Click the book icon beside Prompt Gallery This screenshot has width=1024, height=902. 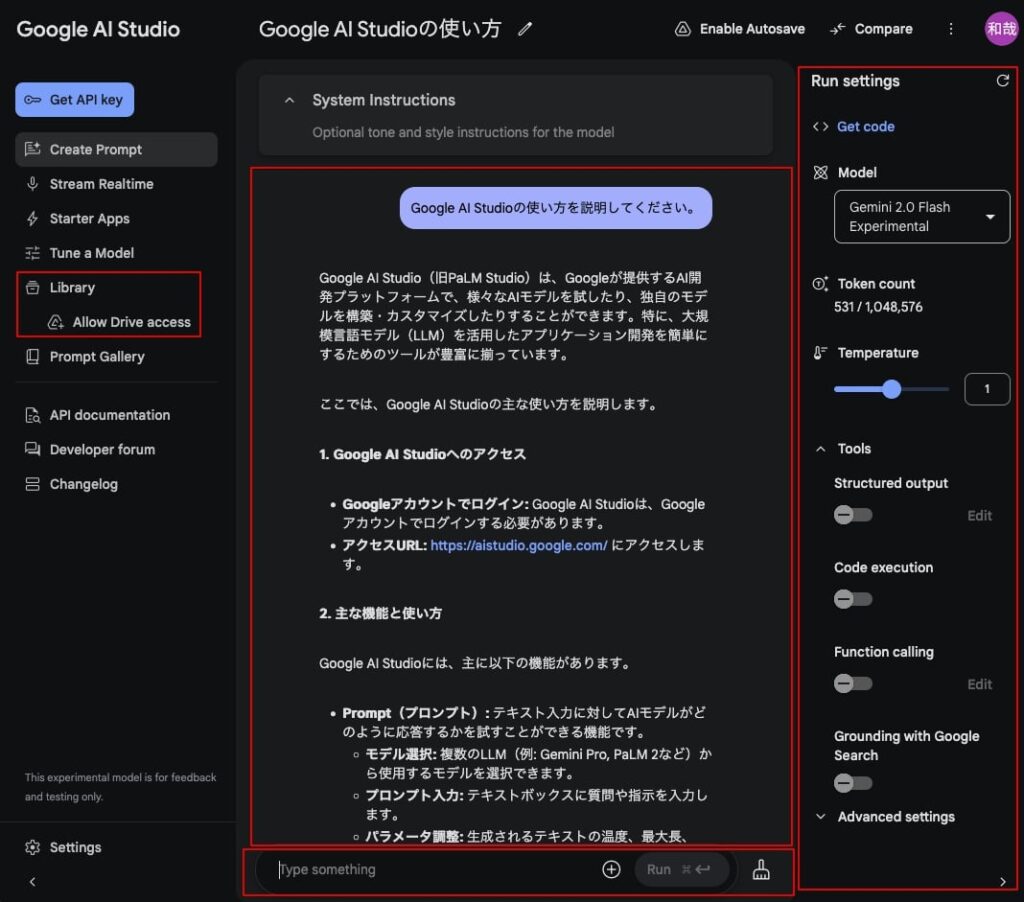[x=33, y=357]
